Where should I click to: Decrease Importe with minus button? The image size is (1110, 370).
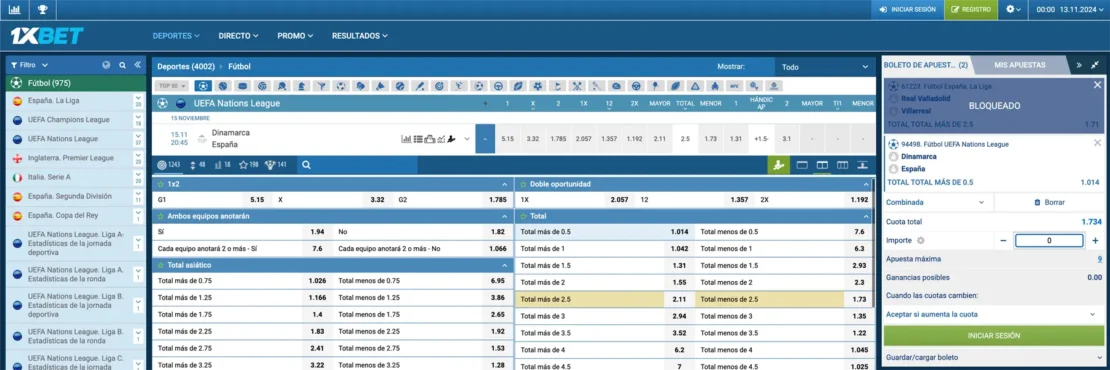point(1003,241)
